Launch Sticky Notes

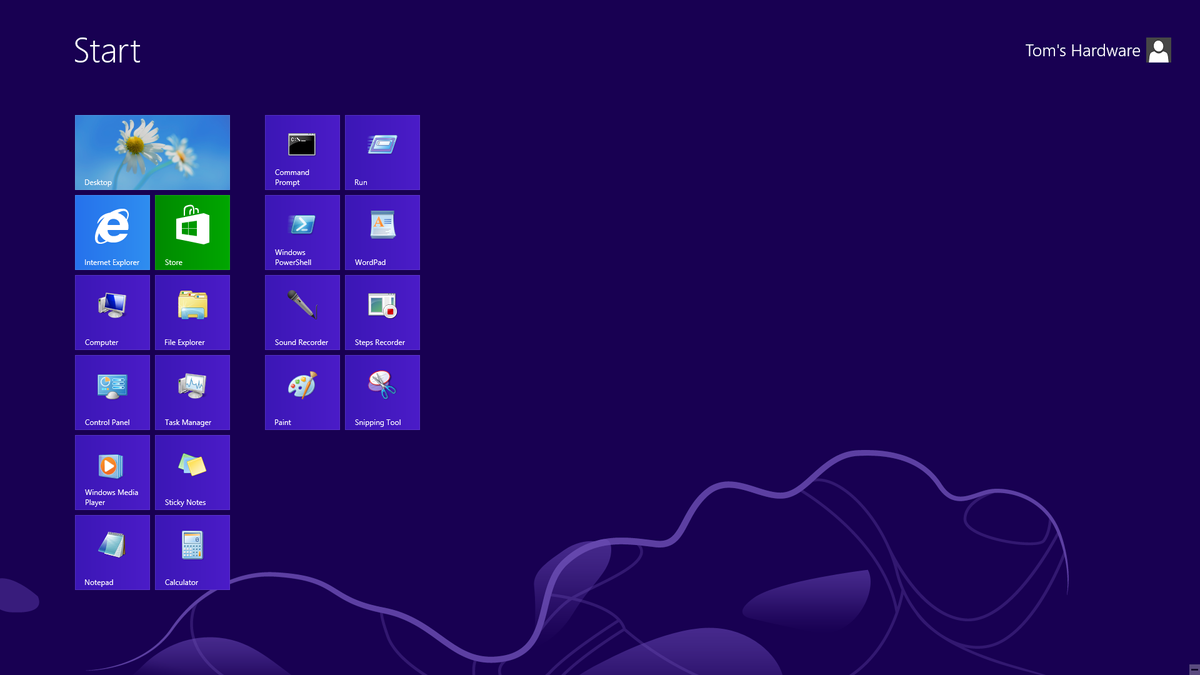coord(192,472)
